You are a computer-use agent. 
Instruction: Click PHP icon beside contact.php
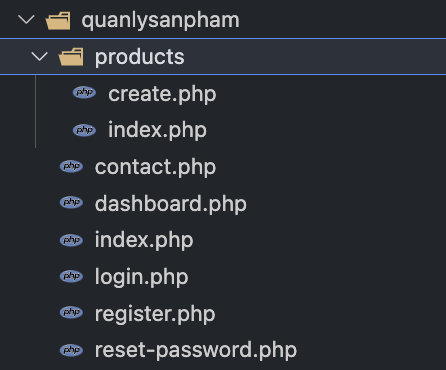[71, 166]
